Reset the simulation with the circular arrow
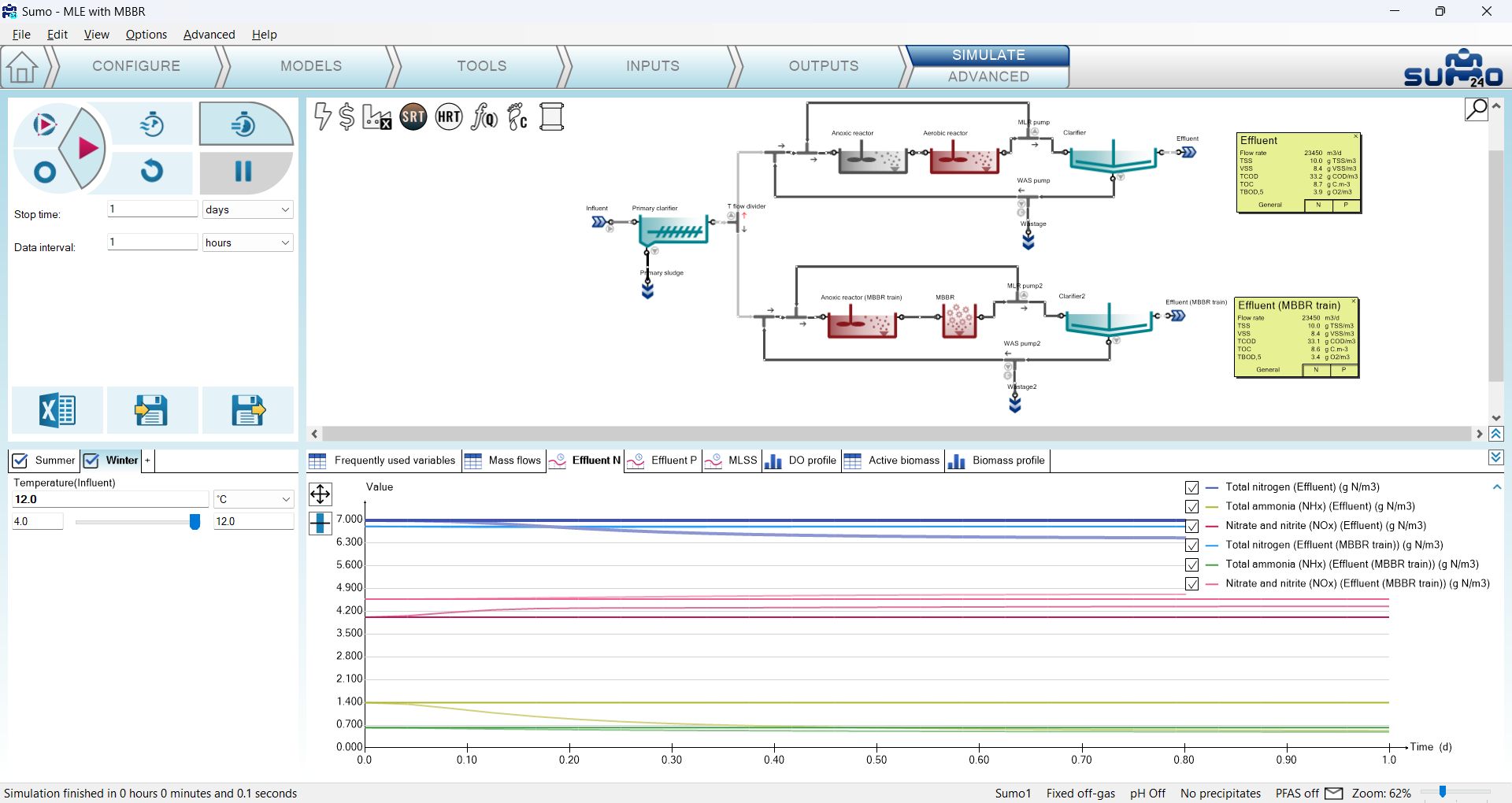1512x803 pixels. coord(151,171)
